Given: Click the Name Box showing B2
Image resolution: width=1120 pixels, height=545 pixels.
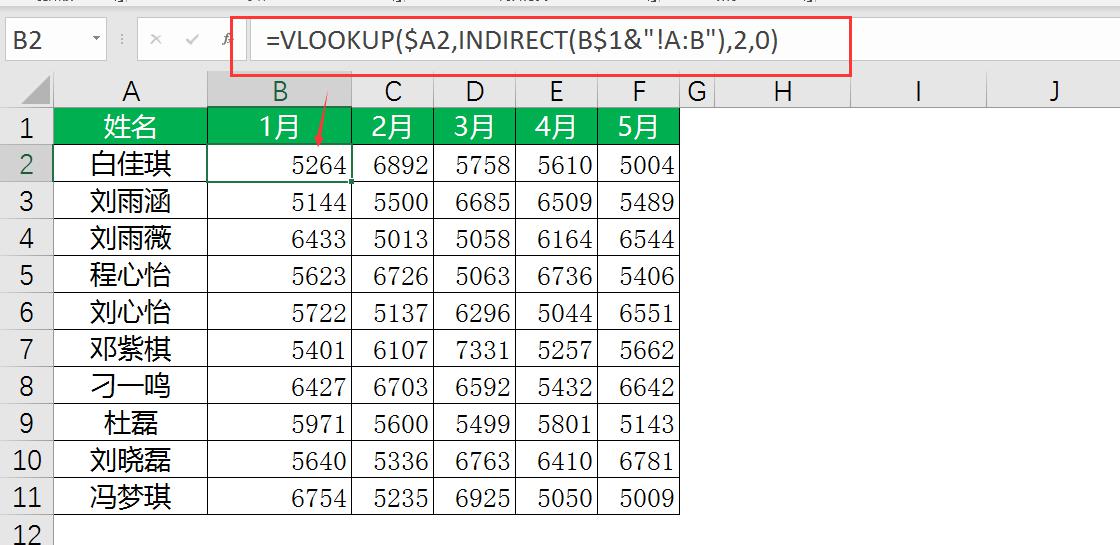Looking at the screenshot, I should [x=56, y=39].
